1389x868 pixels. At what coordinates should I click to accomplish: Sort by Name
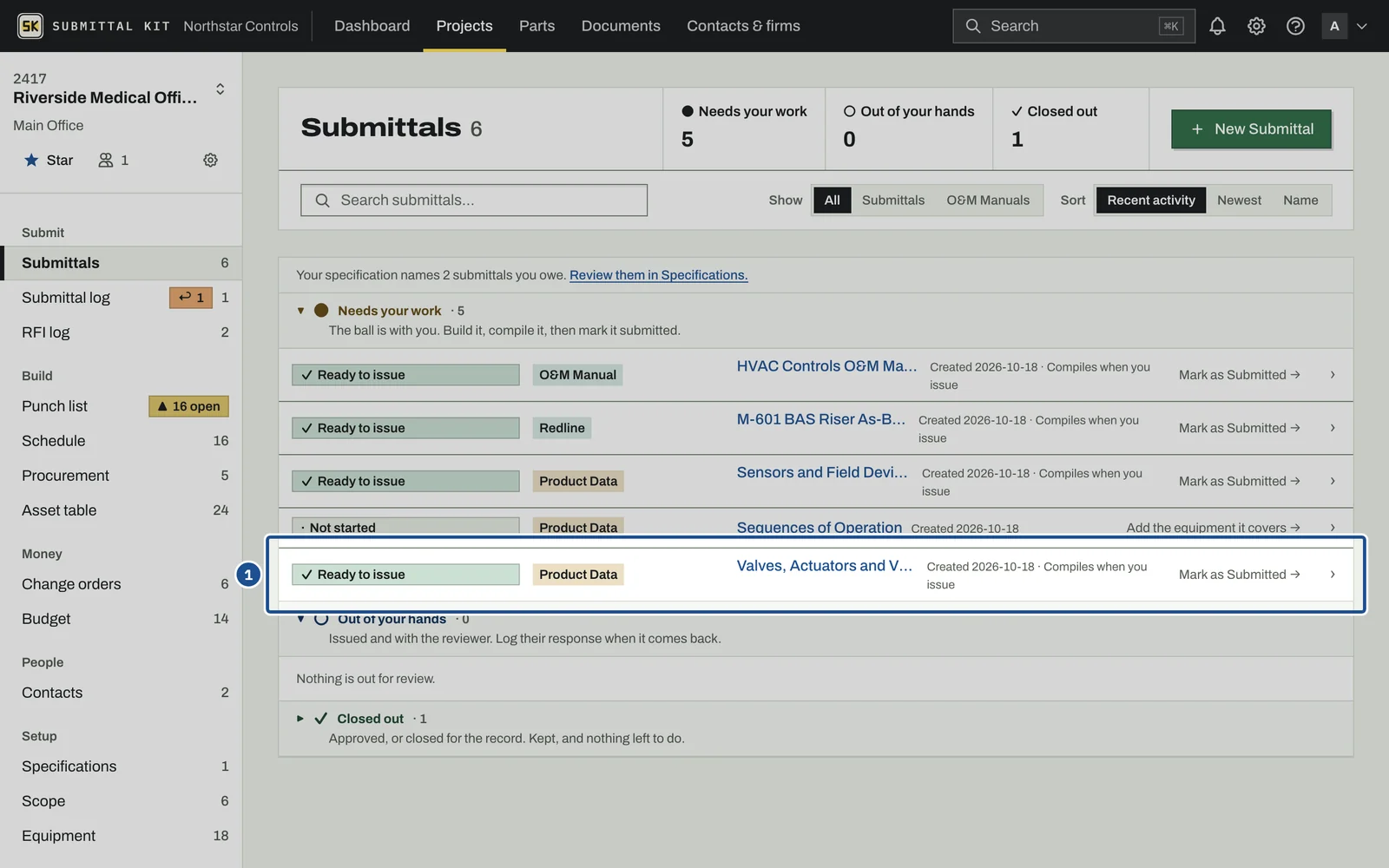1300,200
